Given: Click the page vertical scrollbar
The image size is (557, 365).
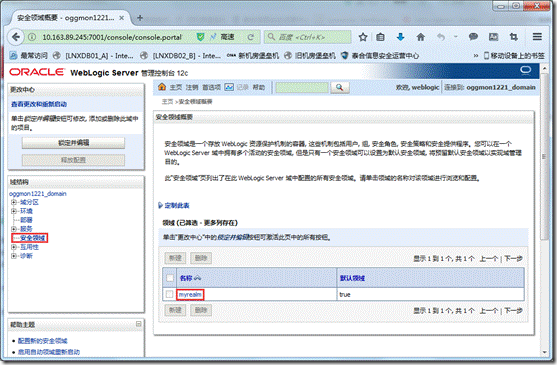Looking at the screenshot, I should tap(544, 156).
